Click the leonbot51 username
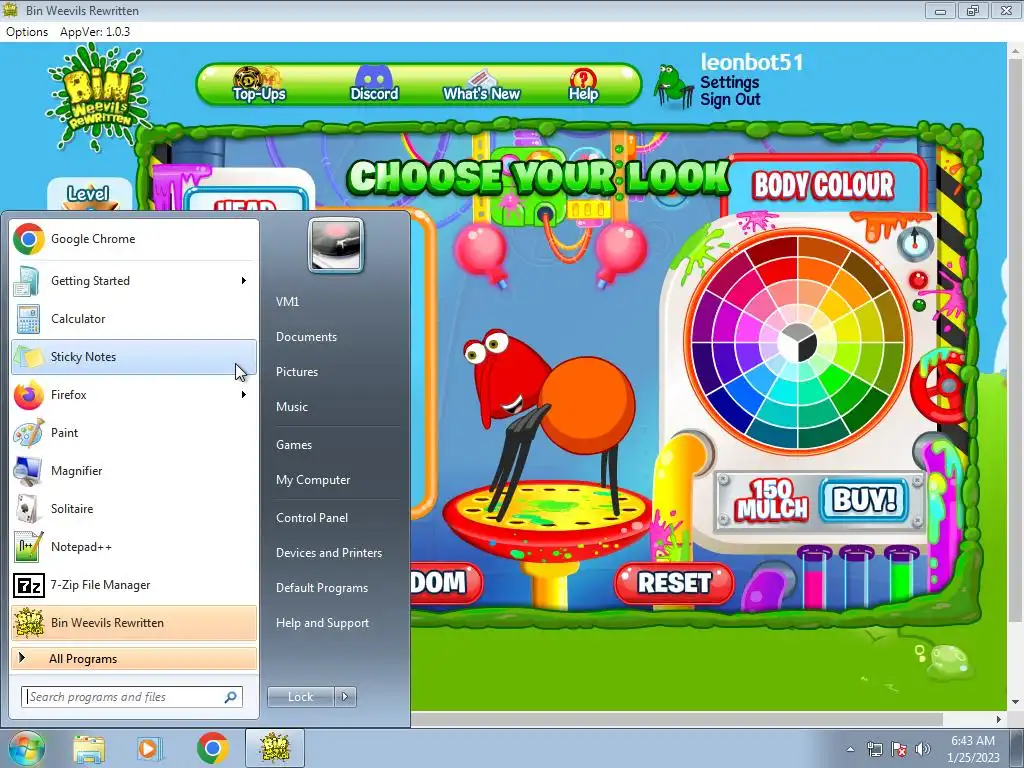This screenshot has width=1024, height=768. 752,63
